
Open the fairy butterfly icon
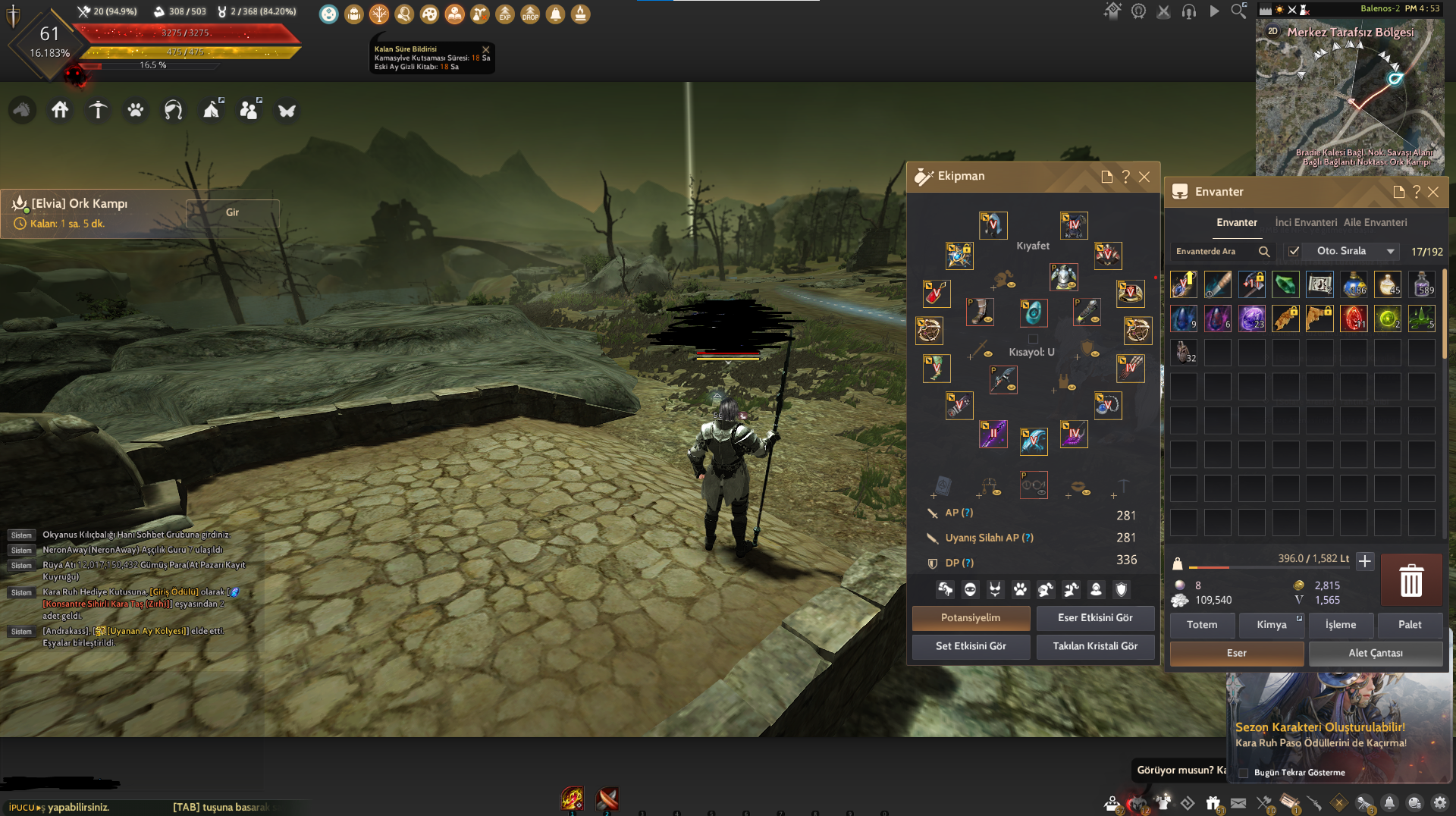tap(287, 111)
